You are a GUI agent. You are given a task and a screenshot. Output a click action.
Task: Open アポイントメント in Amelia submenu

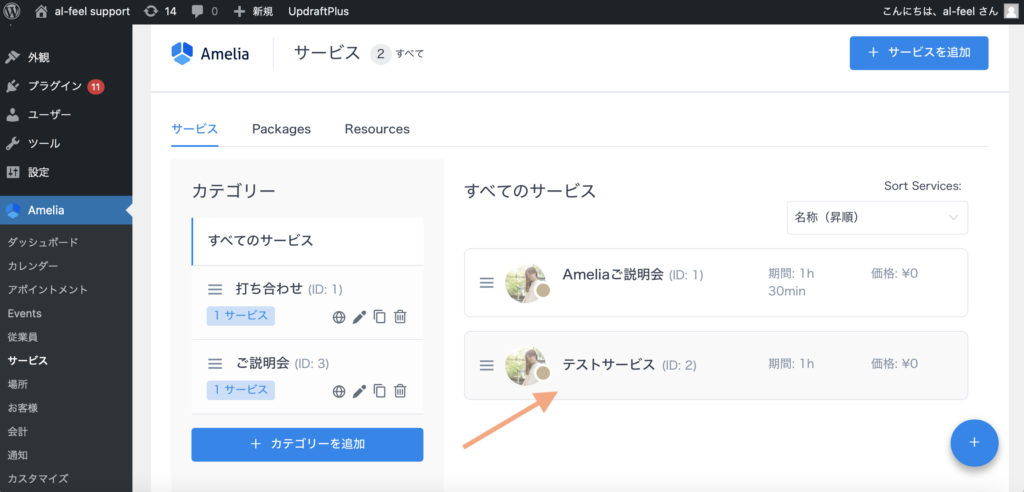[x=47, y=290]
